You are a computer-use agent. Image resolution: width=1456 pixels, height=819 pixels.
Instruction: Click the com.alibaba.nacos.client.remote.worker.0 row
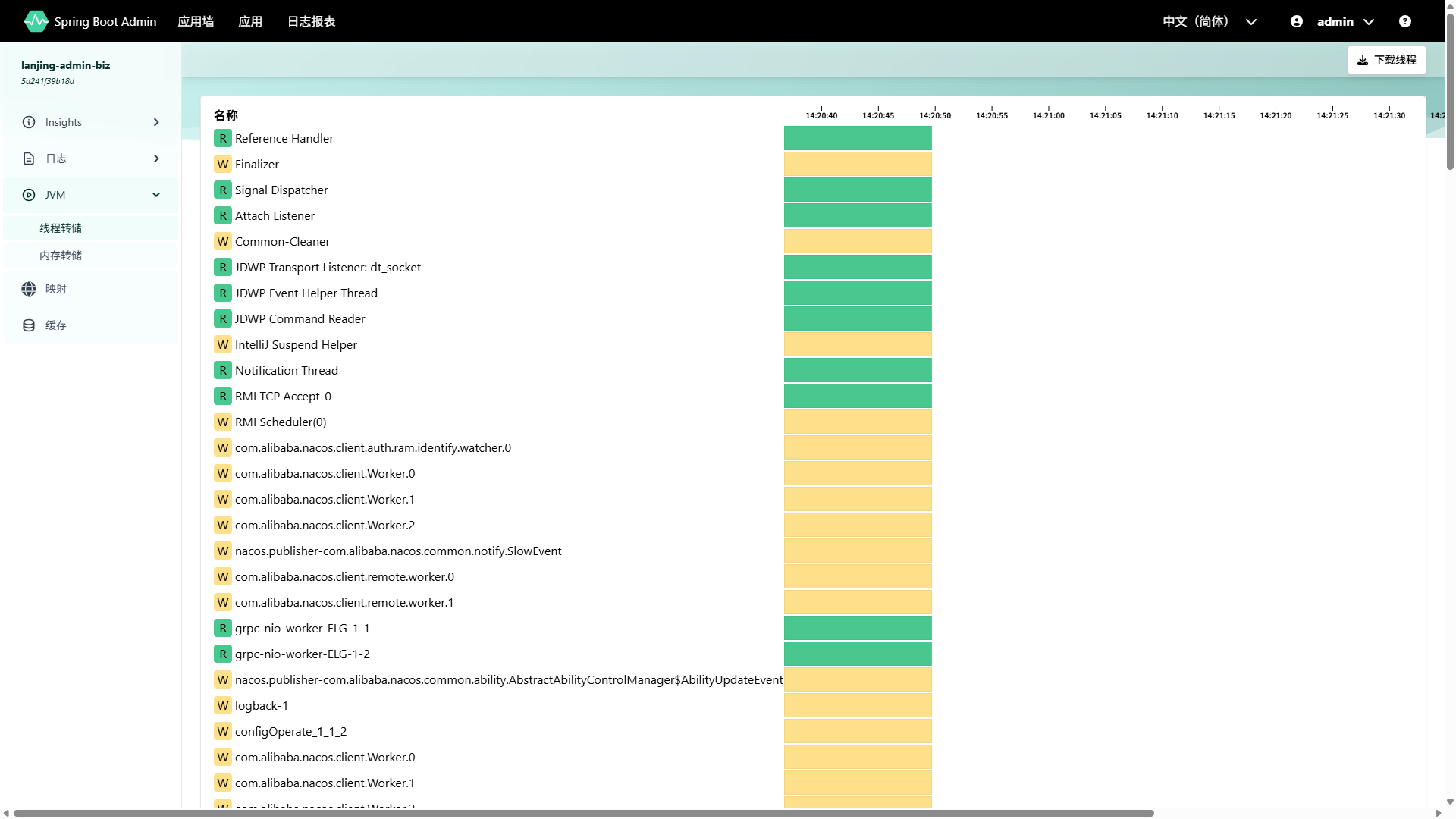[x=573, y=576]
